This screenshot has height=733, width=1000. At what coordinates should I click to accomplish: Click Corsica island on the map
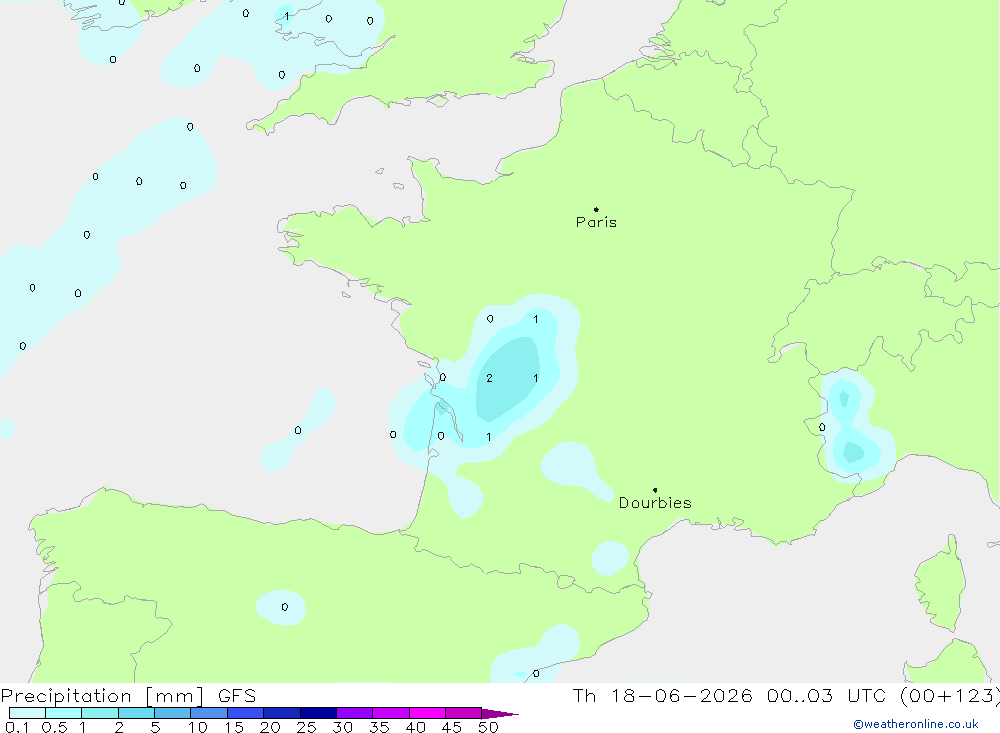click(941, 584)
